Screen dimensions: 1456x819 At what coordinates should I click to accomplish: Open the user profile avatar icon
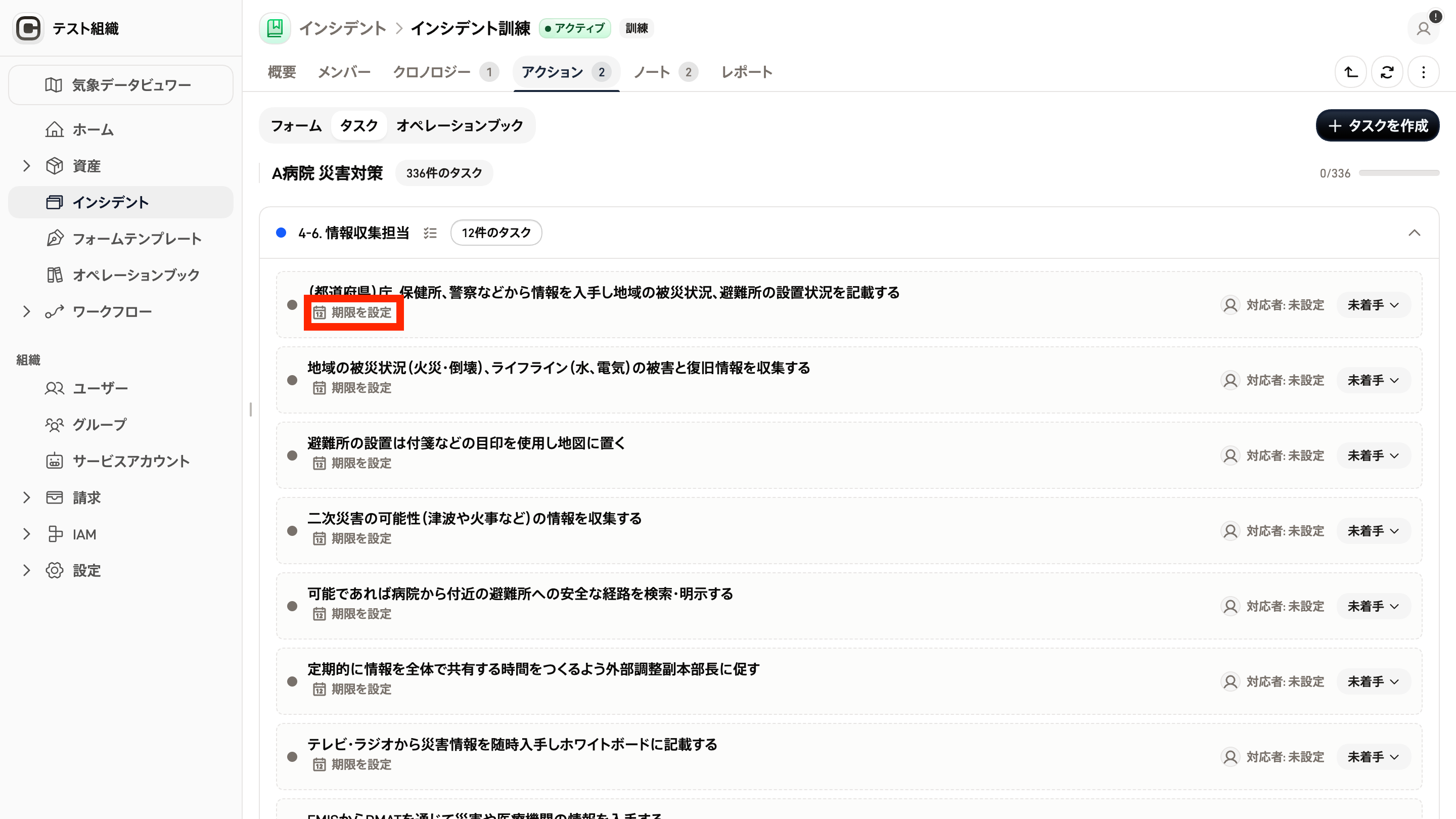(1423, 28)
